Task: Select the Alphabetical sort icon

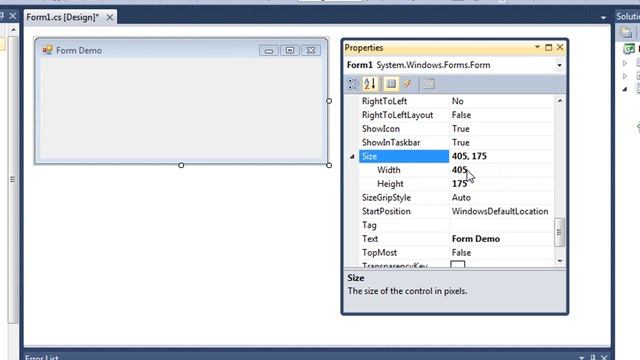Action: point(371,84)
